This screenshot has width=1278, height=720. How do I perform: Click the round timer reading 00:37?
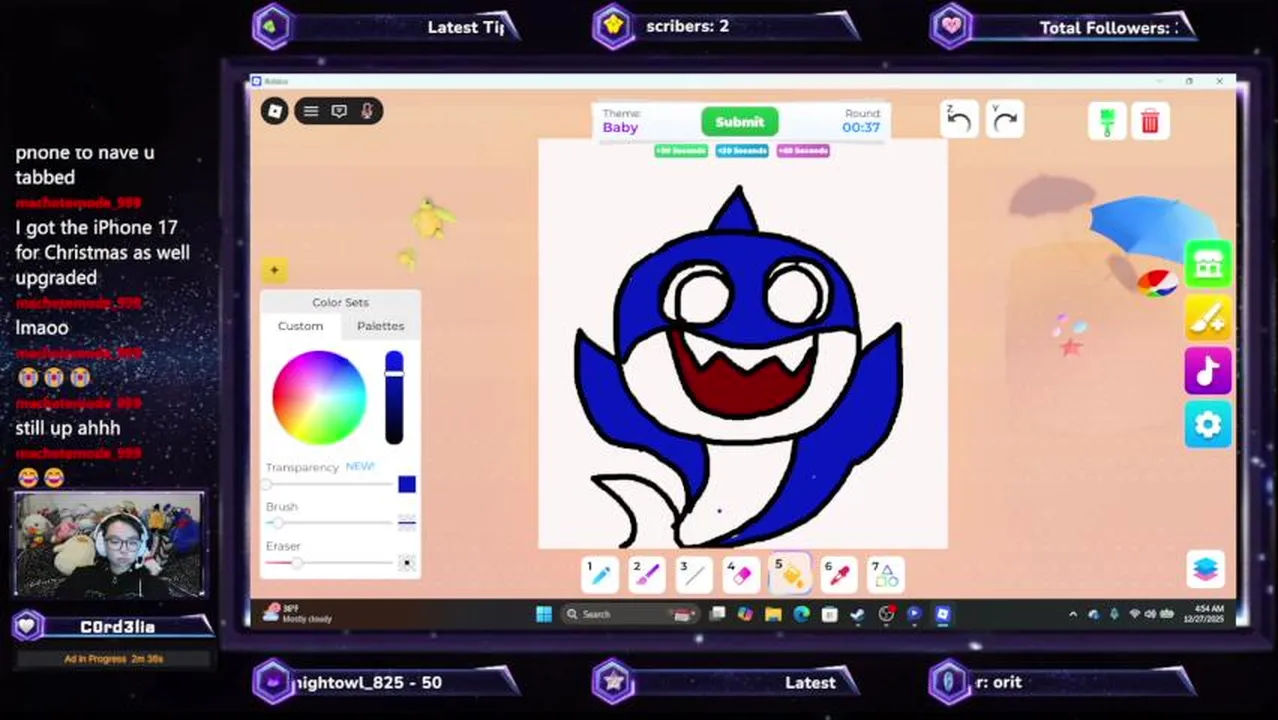pos(861,127)
